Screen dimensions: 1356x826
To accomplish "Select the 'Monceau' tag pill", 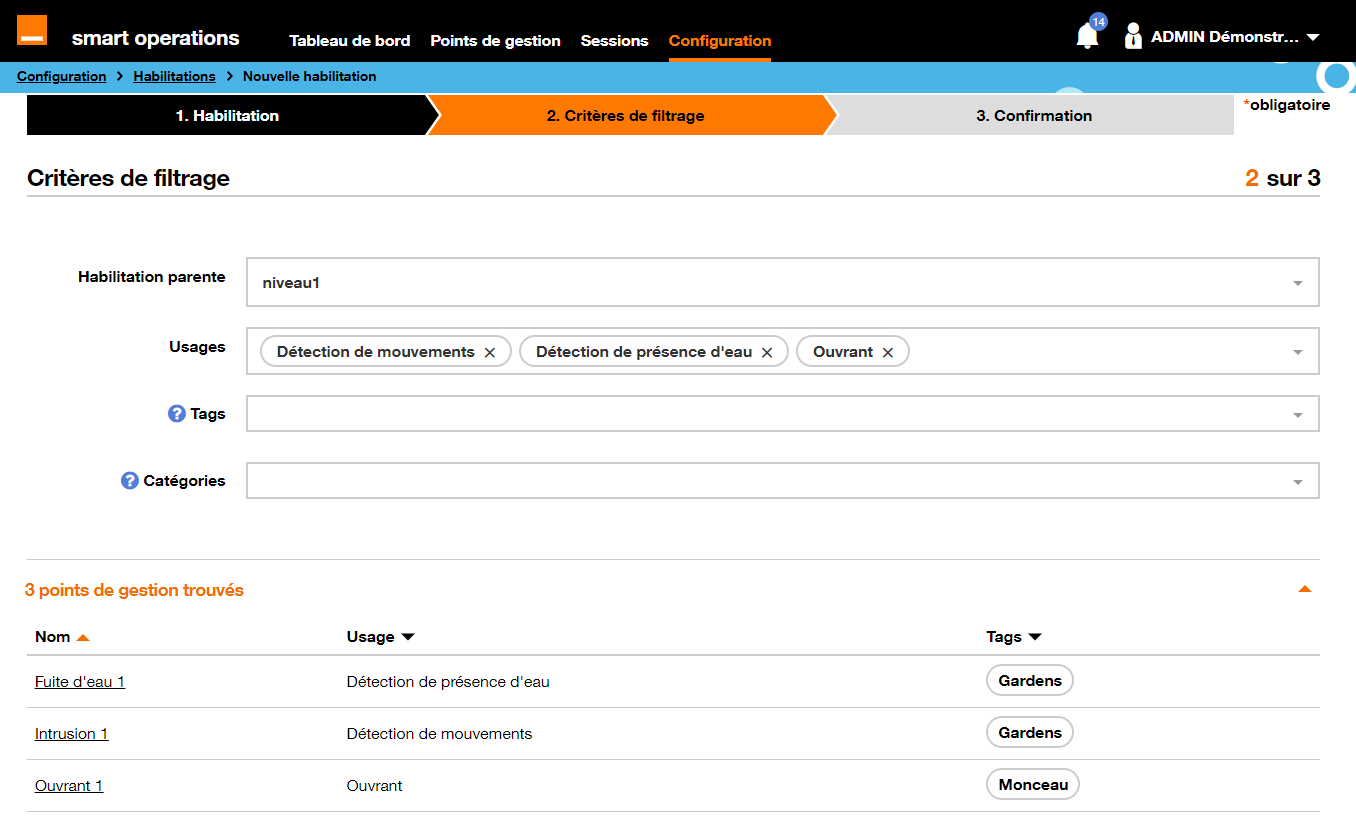I will pos(1032,784).
